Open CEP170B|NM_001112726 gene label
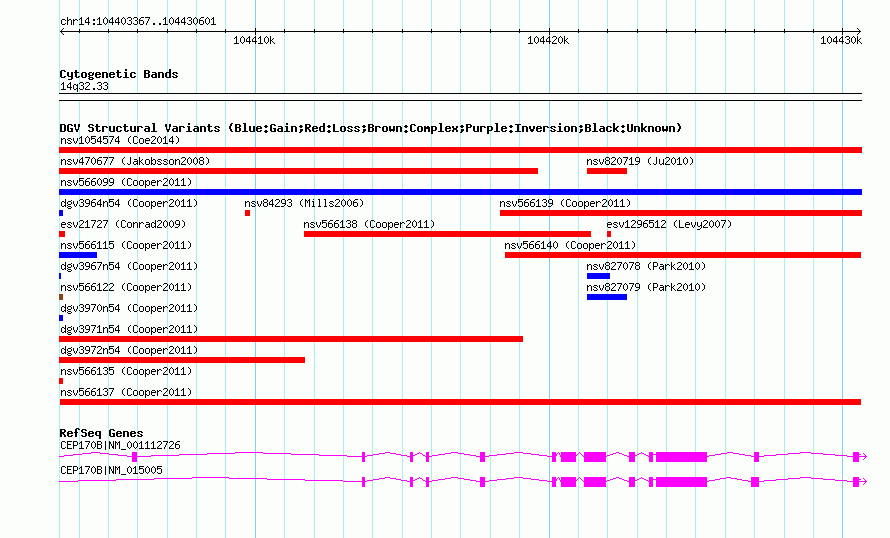Screen dimensions: 890x538 [120, 445]
